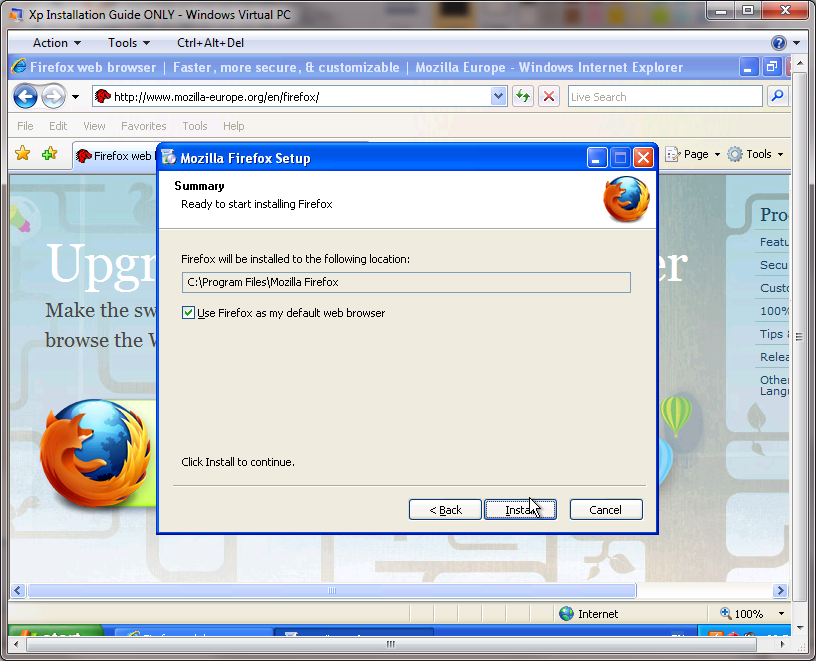Click the Virtual PC vertical scrollbar thumb
This screenshot has height=661, width=816.
799,337
